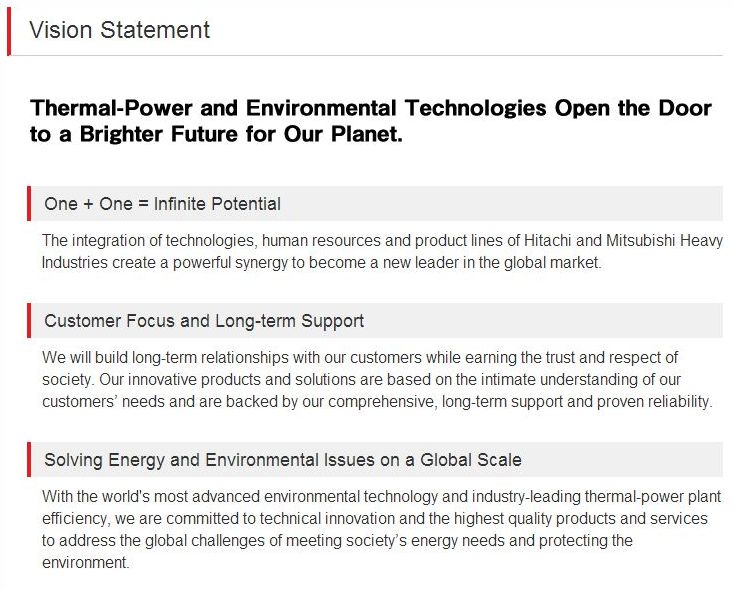Viewport: 734px width, 589px height.
Task: Click the red marker beside Infinite Potential heading
Action: pyautogui.click(x=29, y=203)
